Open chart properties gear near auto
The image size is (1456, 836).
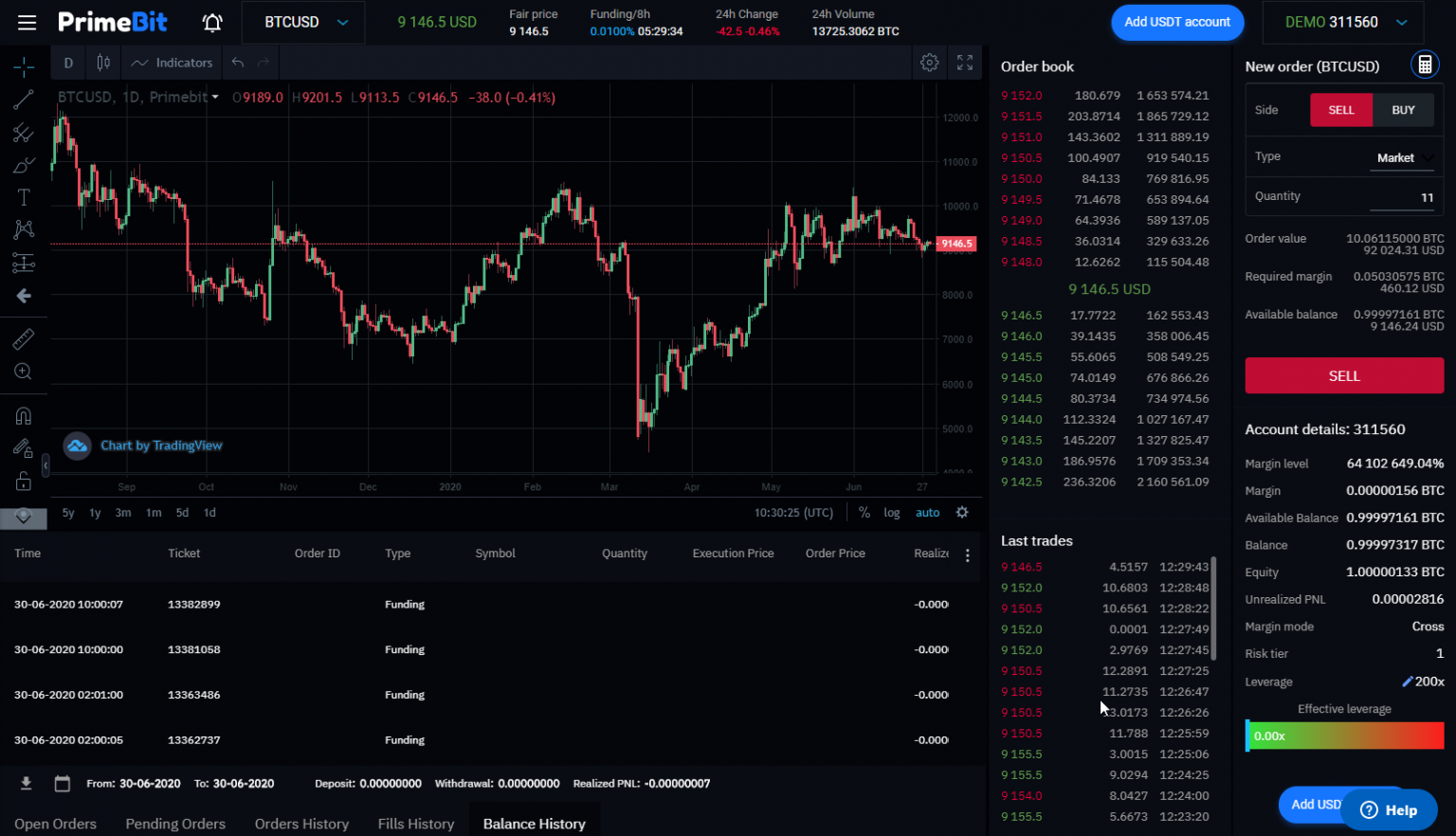(962, 512)
